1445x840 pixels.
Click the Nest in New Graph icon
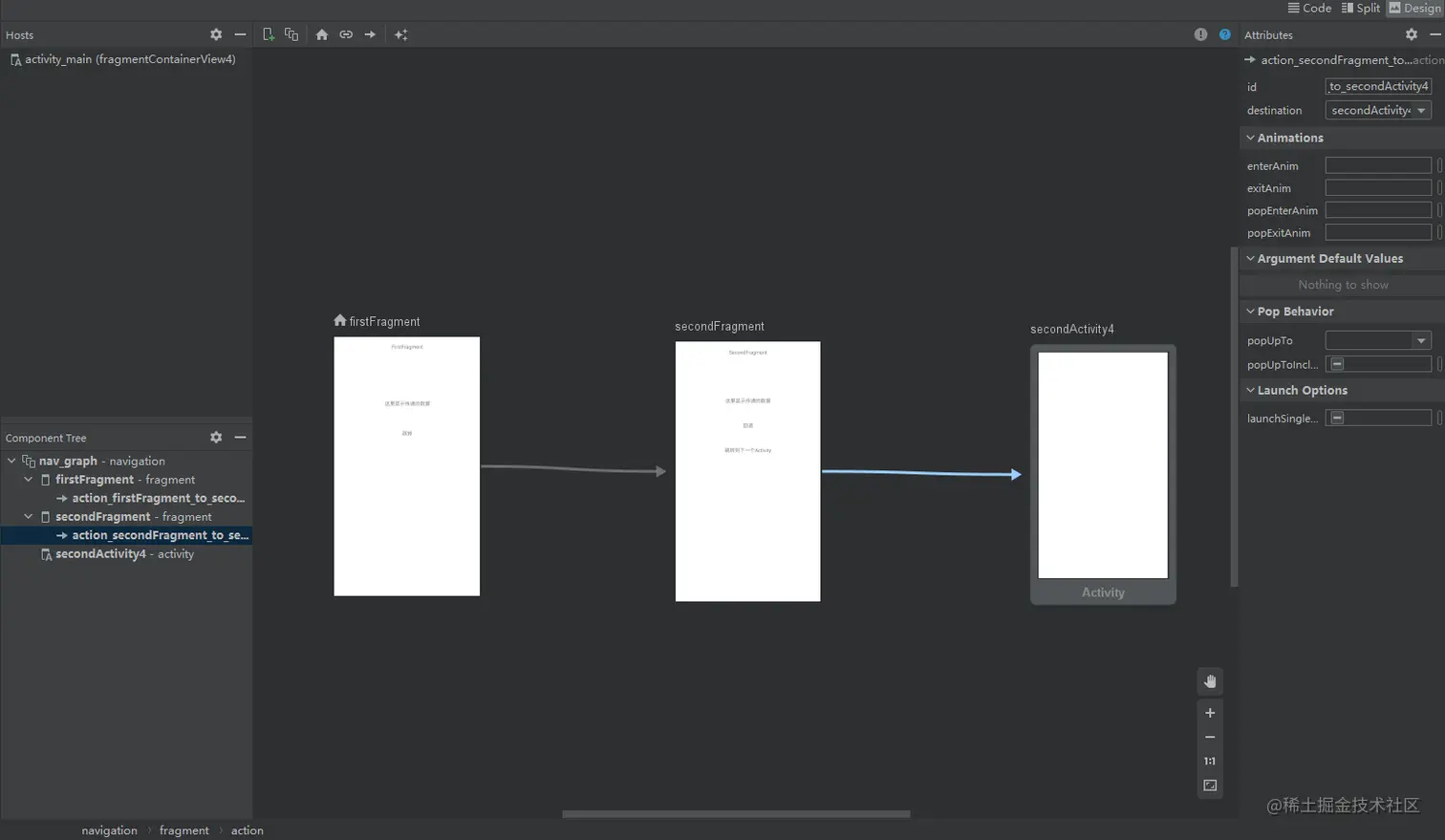click(291, 34)
